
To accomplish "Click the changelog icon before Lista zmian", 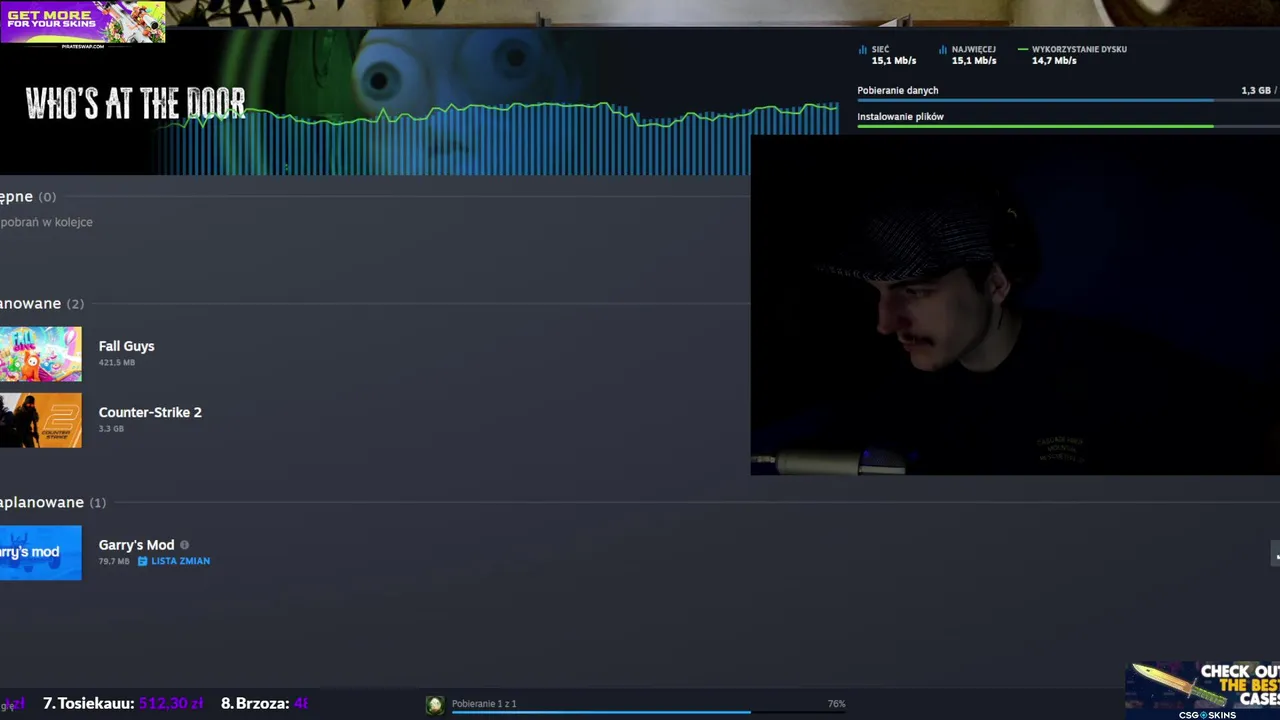I will coord(142,561).
